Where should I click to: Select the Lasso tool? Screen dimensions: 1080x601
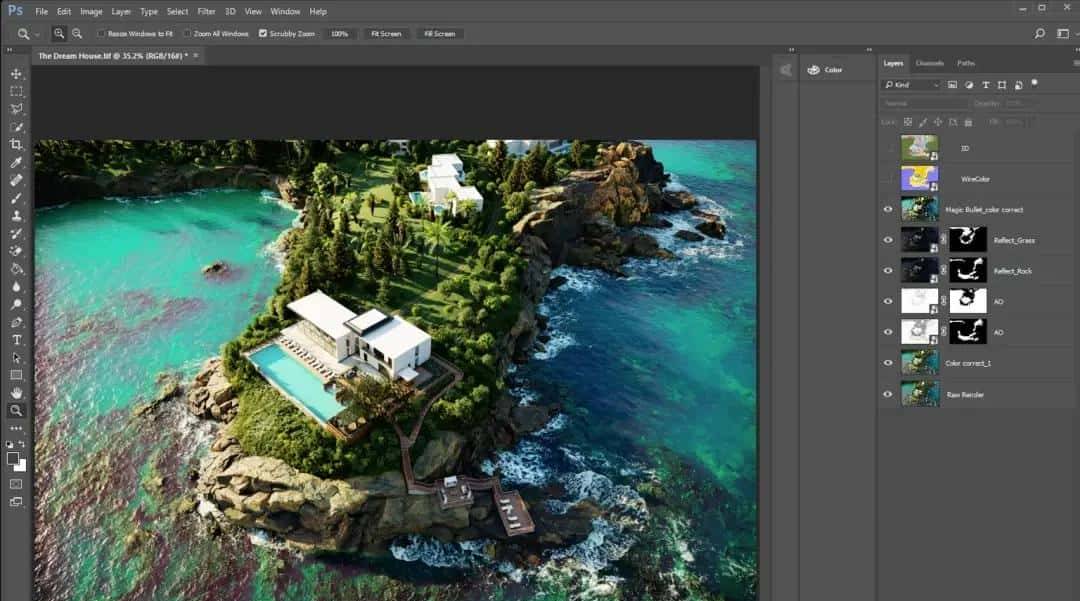[15, 108]
